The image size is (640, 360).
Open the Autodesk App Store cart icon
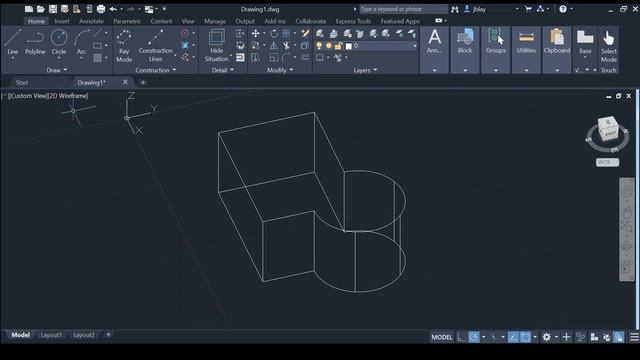point(528,9)
